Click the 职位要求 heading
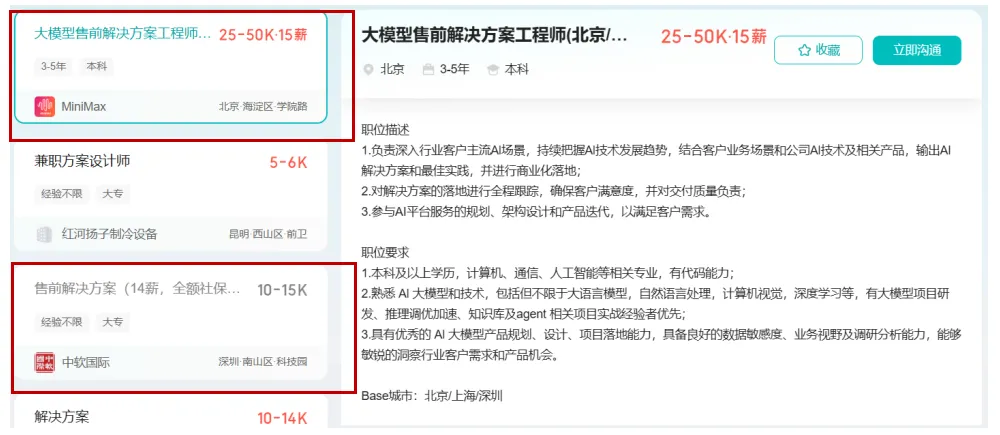The image size is (1000, 435). click(385, 253)
